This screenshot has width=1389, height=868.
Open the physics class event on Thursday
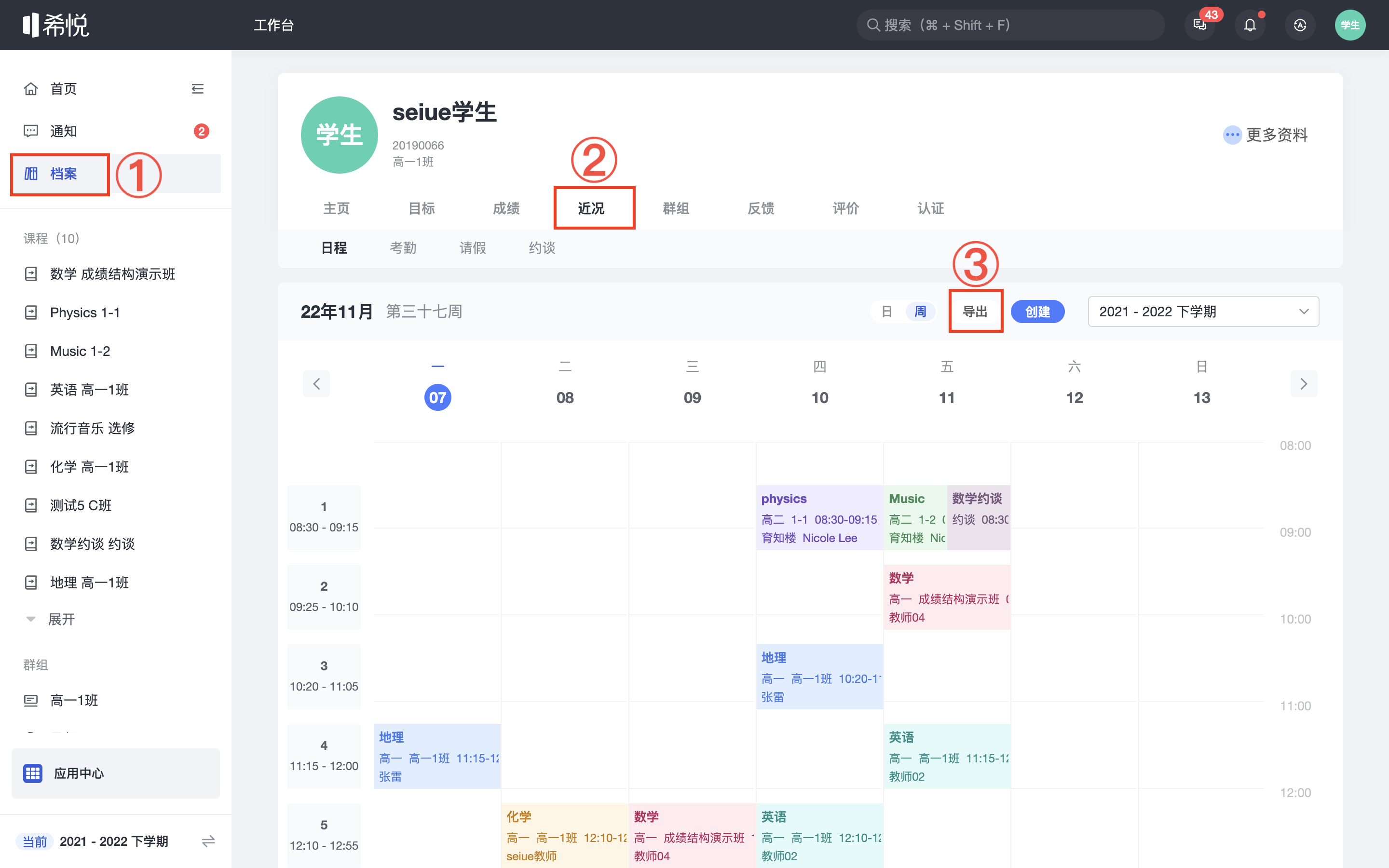coord(819,518)
